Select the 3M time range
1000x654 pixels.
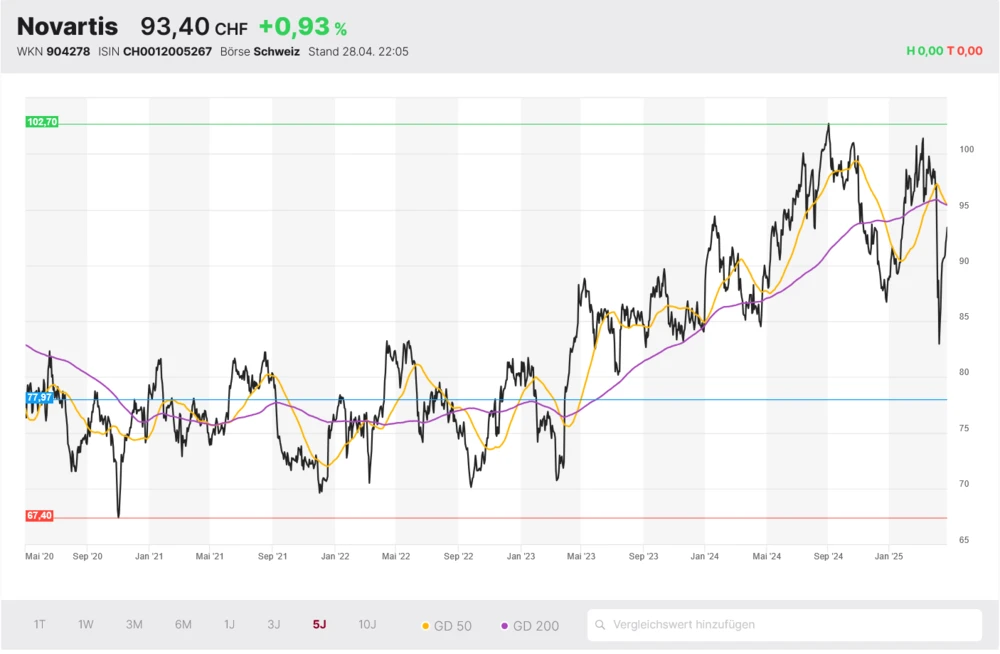click(134, 625)
